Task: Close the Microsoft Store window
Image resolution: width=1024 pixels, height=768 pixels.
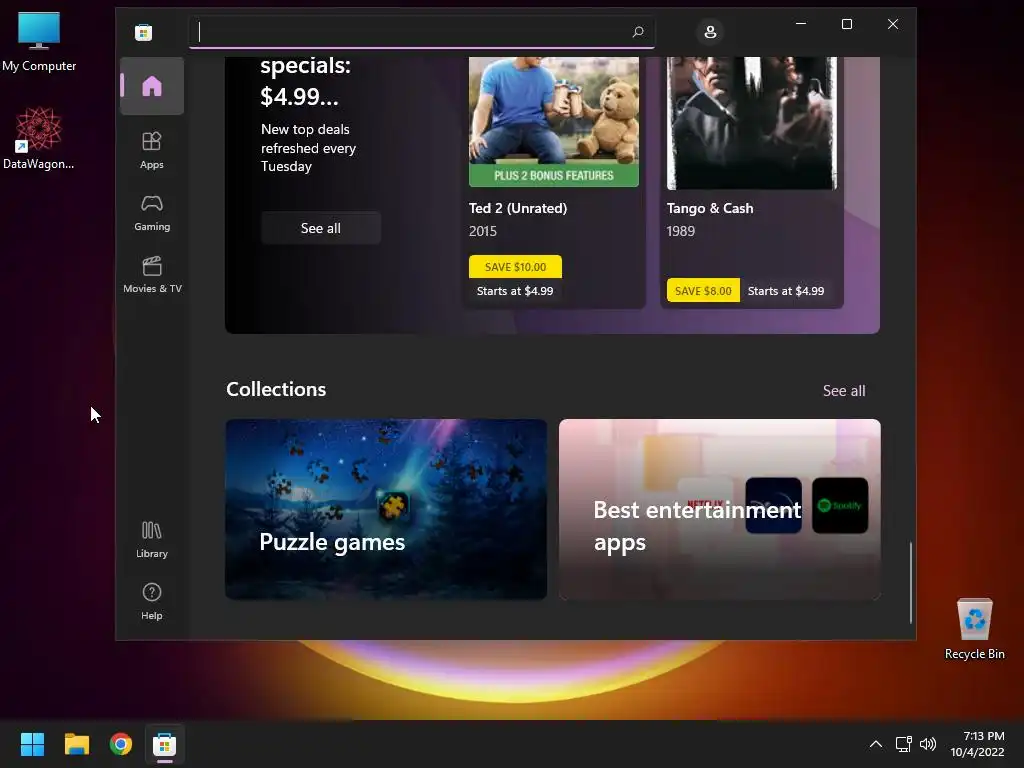Action: (x=893, y=24)
